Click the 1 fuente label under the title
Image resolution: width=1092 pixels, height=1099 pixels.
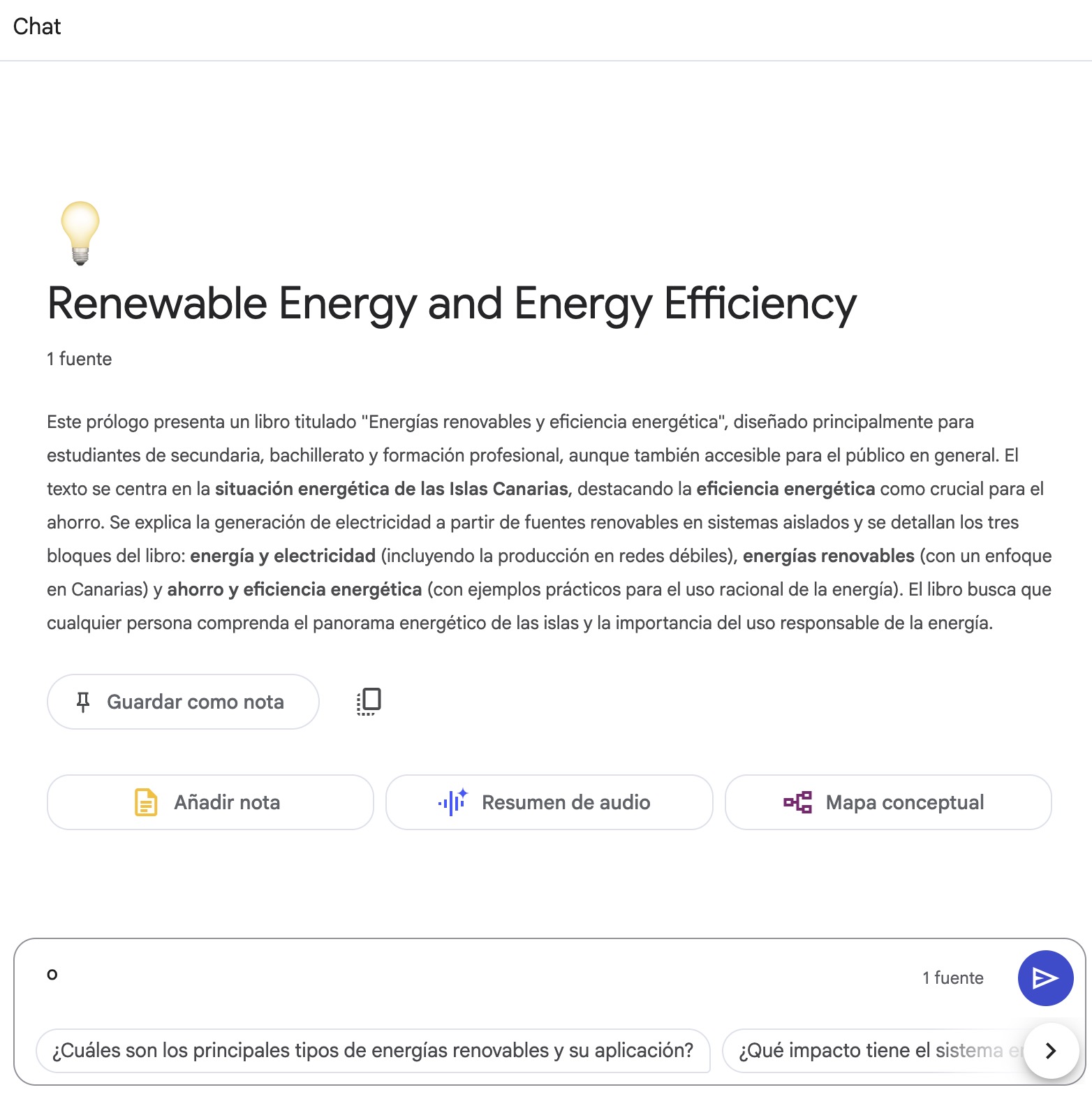pyautogui.click(x=80, y=359)
